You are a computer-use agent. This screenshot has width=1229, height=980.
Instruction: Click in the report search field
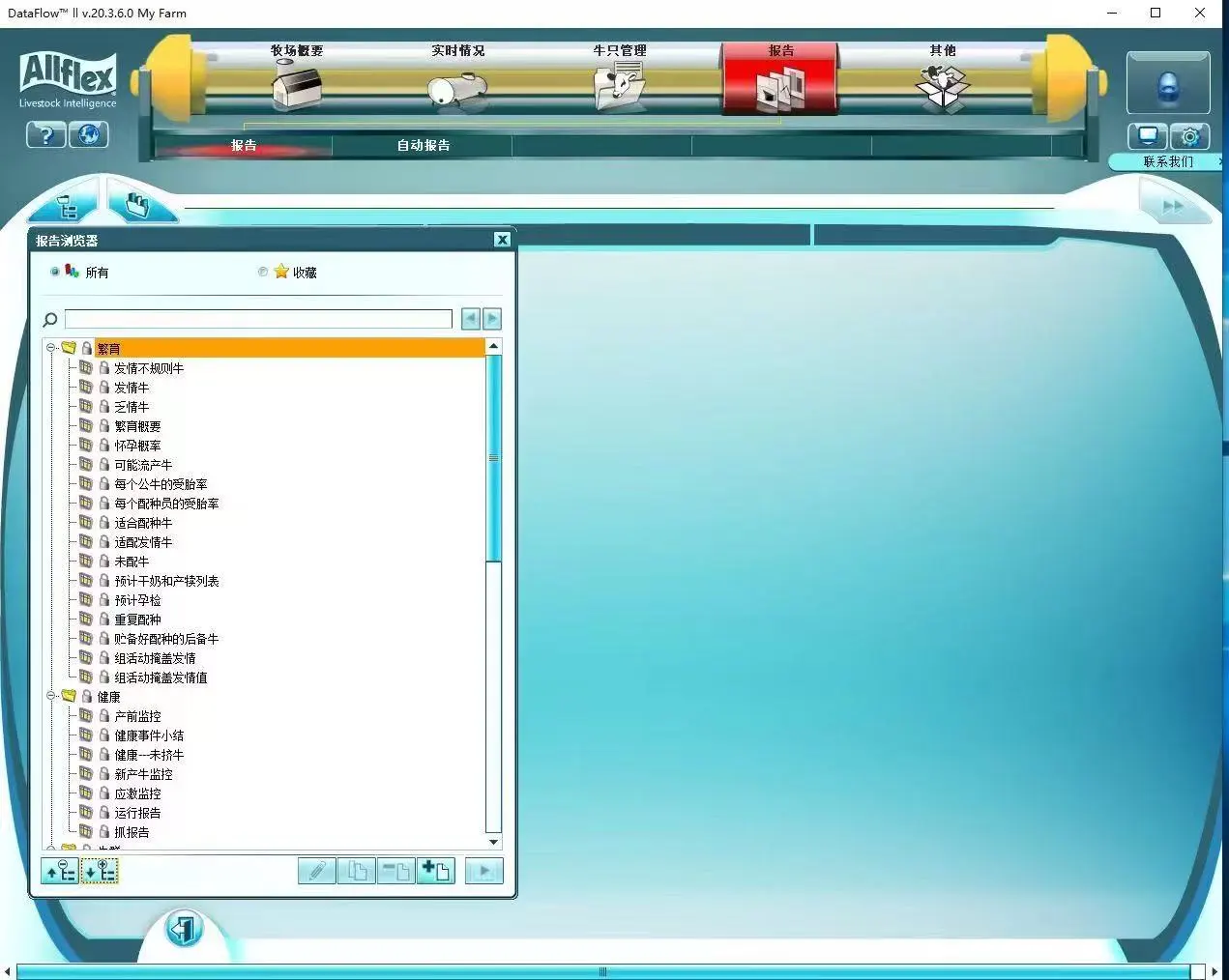point(258,319)
